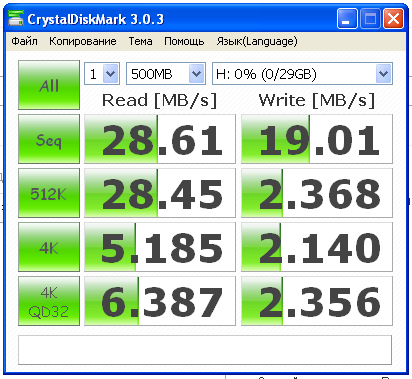Image resolution: width=412 pixels, height=379 pixels.
Task: Open the Язык(Language) menu
Action: tap(257, 41)
